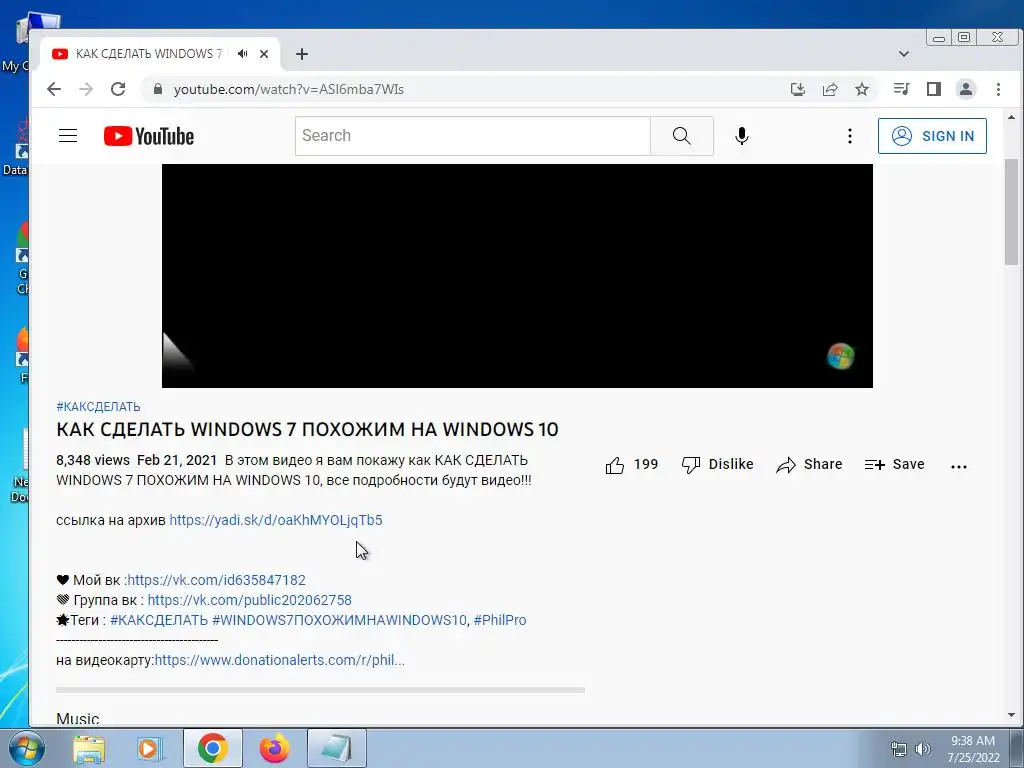
Task: Open the donationalerts.com link
Action: click(280, 660)
